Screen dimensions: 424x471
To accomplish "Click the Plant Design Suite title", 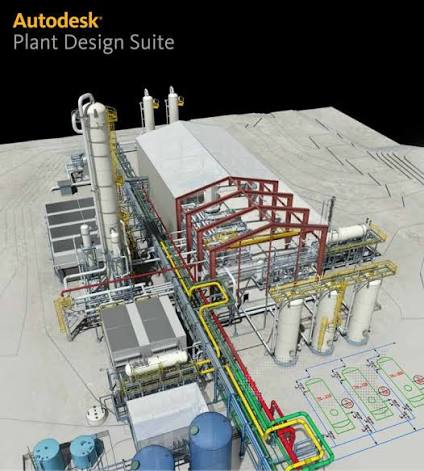I will point(94,42).
